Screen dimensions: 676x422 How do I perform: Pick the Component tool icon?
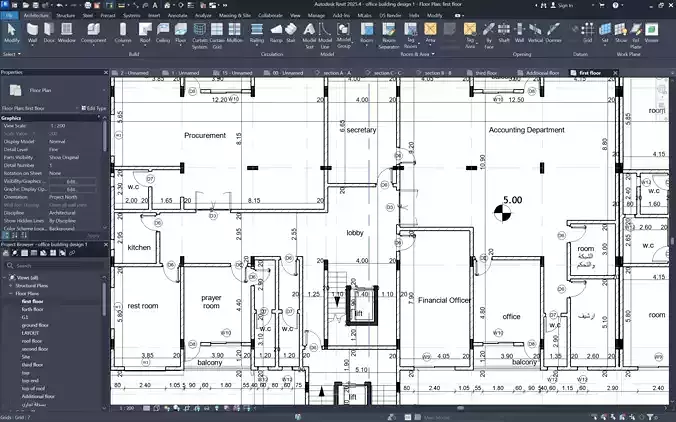click(x=94, y=29)
